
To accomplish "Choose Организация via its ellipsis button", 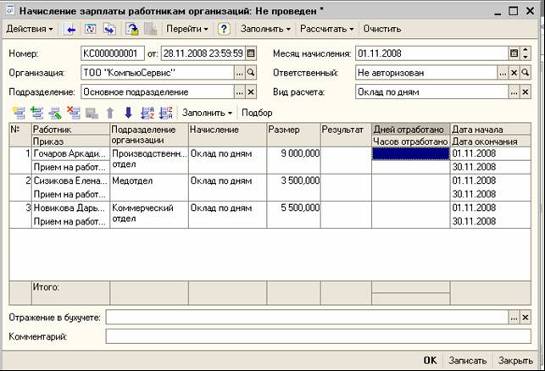I will pos(239,73).
